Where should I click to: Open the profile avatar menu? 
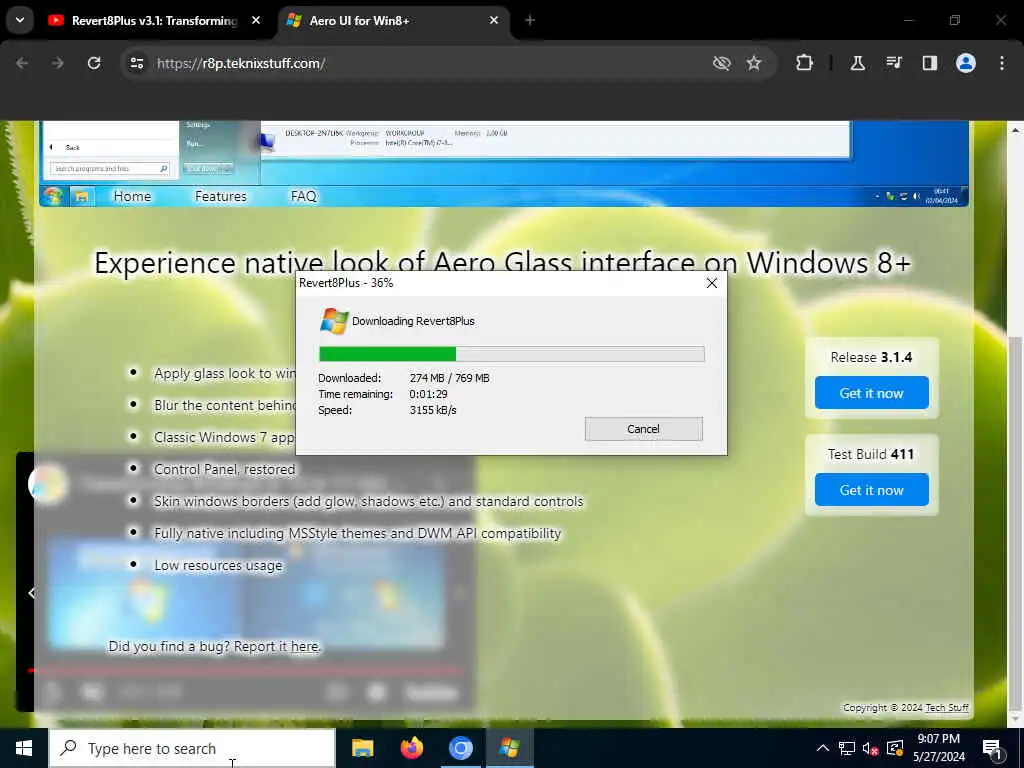click(x=965, y=63)
